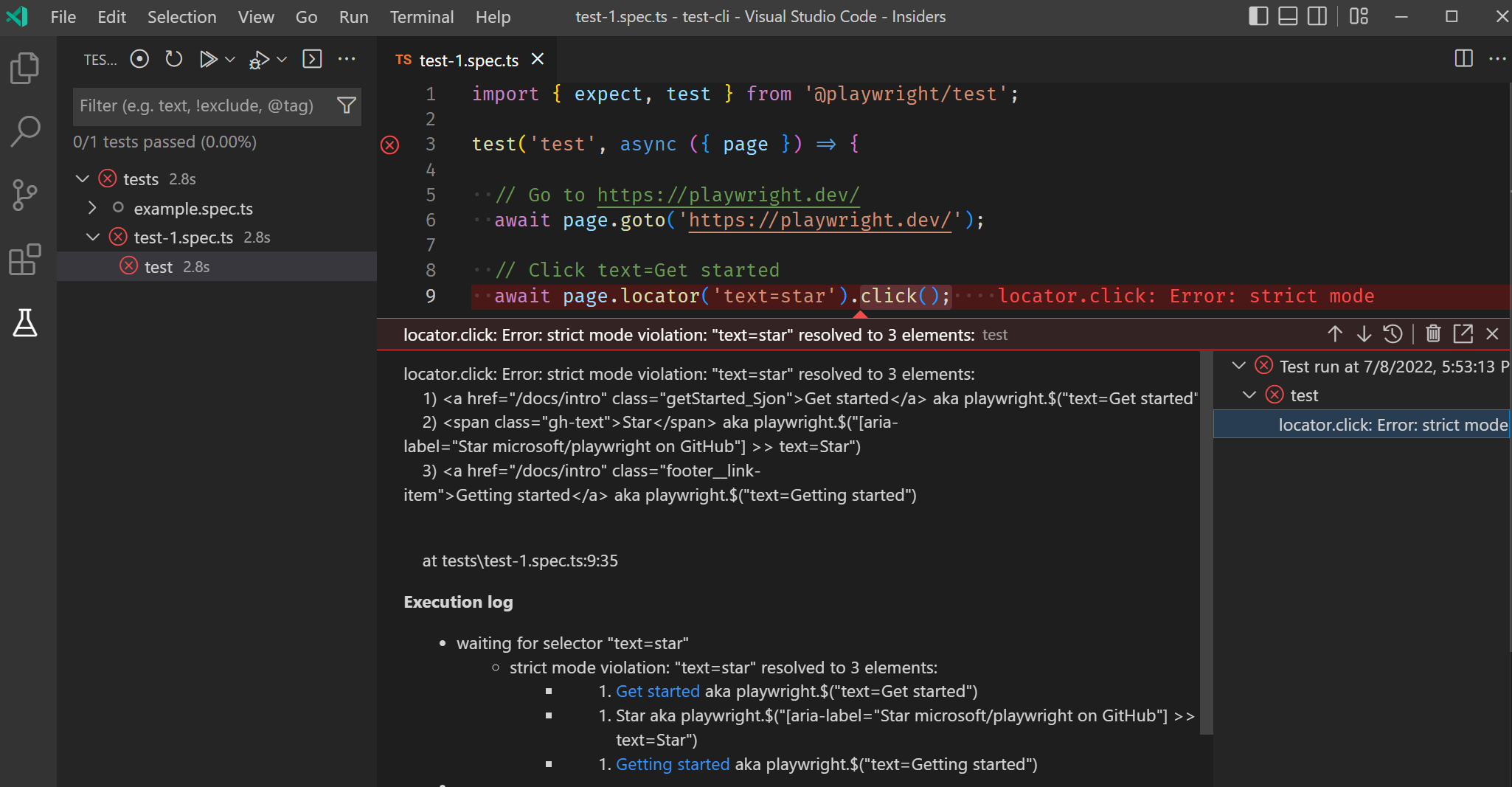Click the 'Execution log' heading
This screenshot has width=1512, height=787.
point(458,602)
